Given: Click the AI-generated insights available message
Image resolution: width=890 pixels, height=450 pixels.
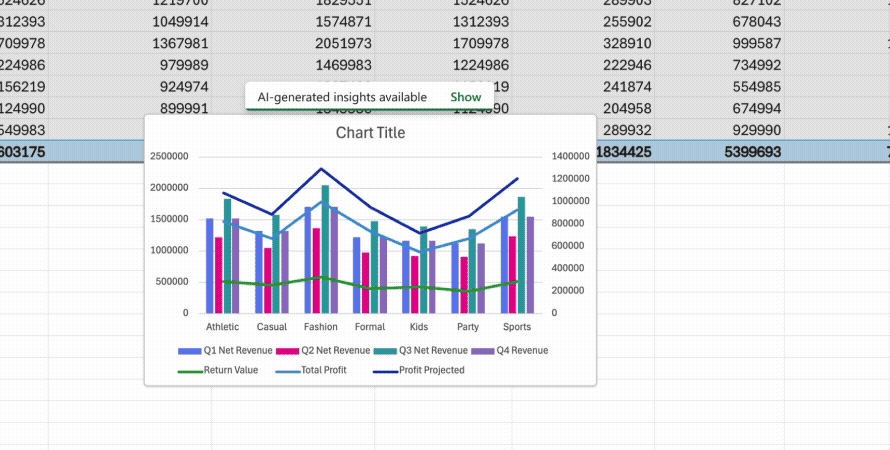Looking at the screenshot, I should (342, 97).
